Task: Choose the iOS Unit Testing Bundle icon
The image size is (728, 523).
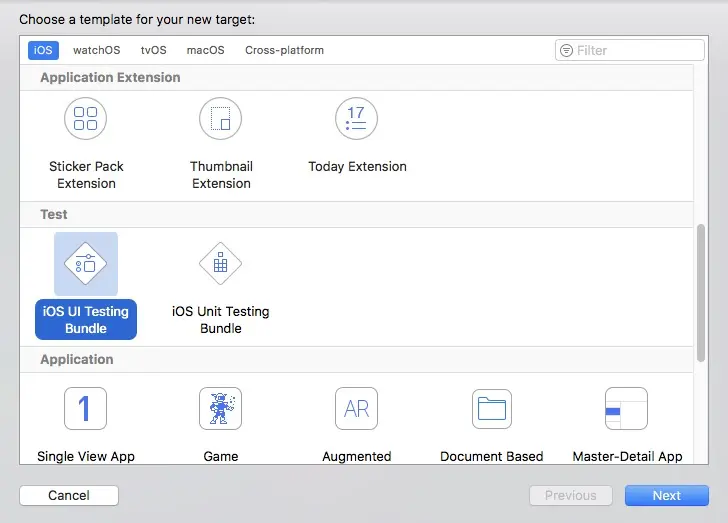Action: [x=221, y=263]
